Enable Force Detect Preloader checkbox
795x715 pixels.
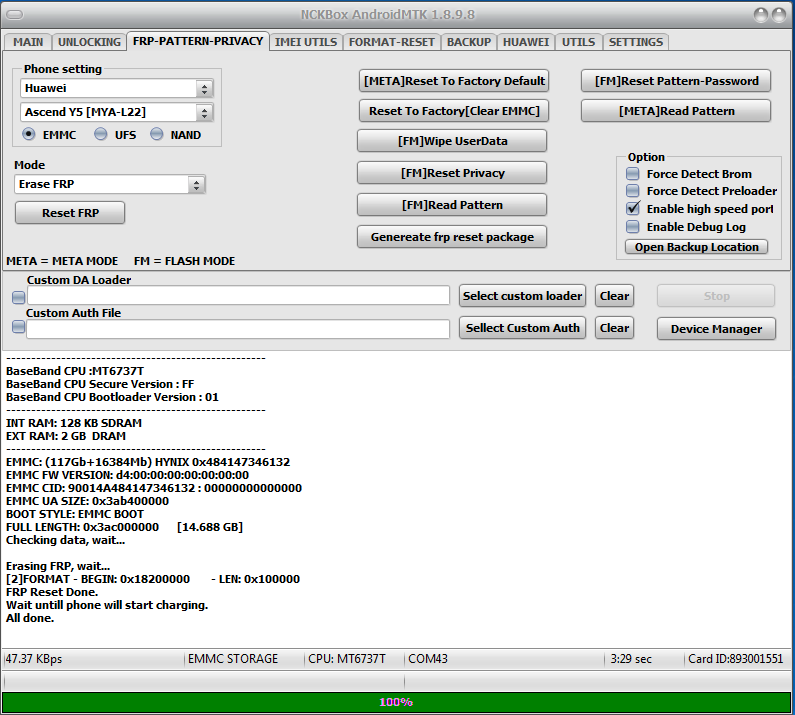(633, 191)
